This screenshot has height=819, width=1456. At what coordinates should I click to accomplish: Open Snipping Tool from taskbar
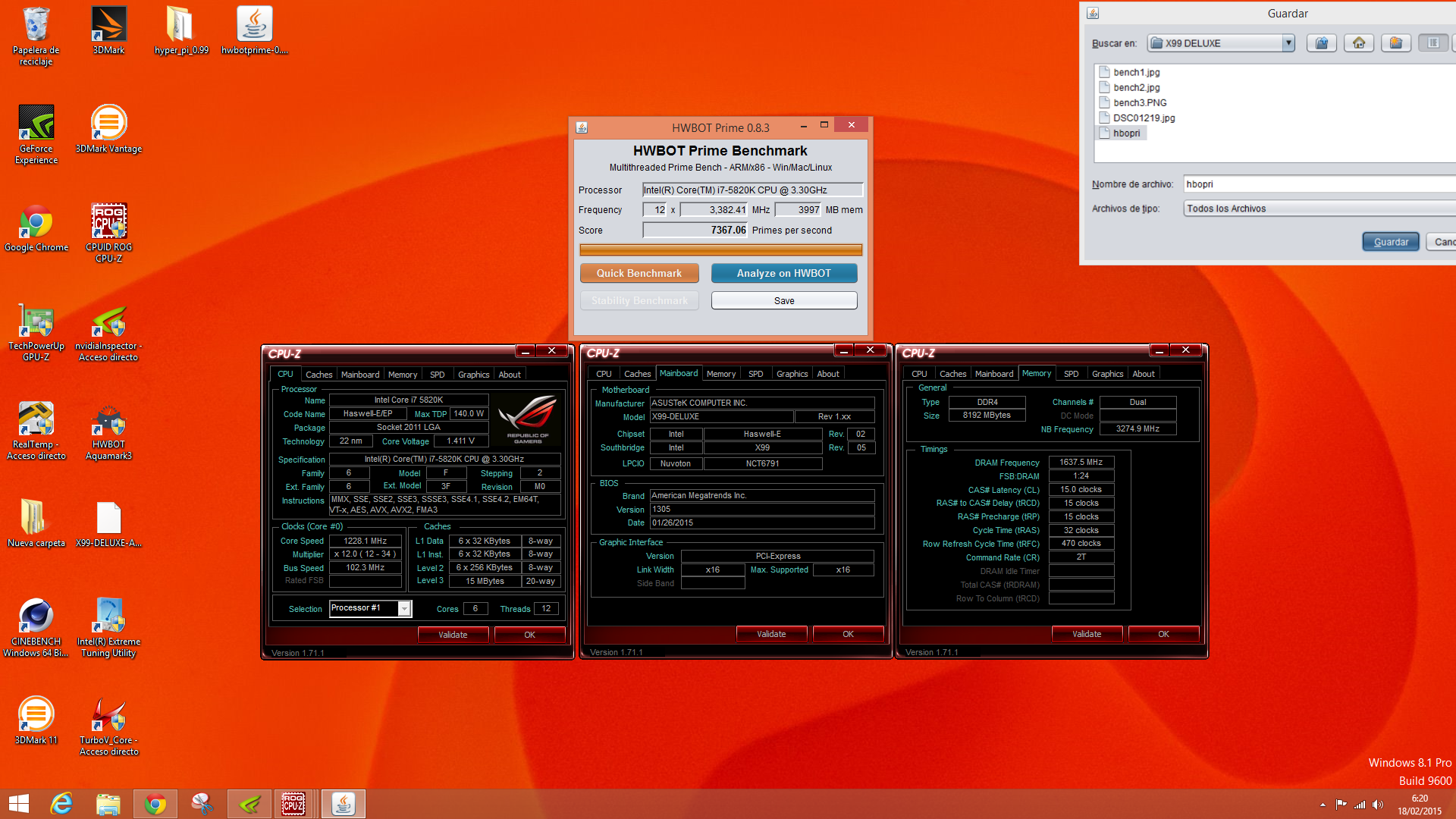pyautogui.click(x=202, y=804)
